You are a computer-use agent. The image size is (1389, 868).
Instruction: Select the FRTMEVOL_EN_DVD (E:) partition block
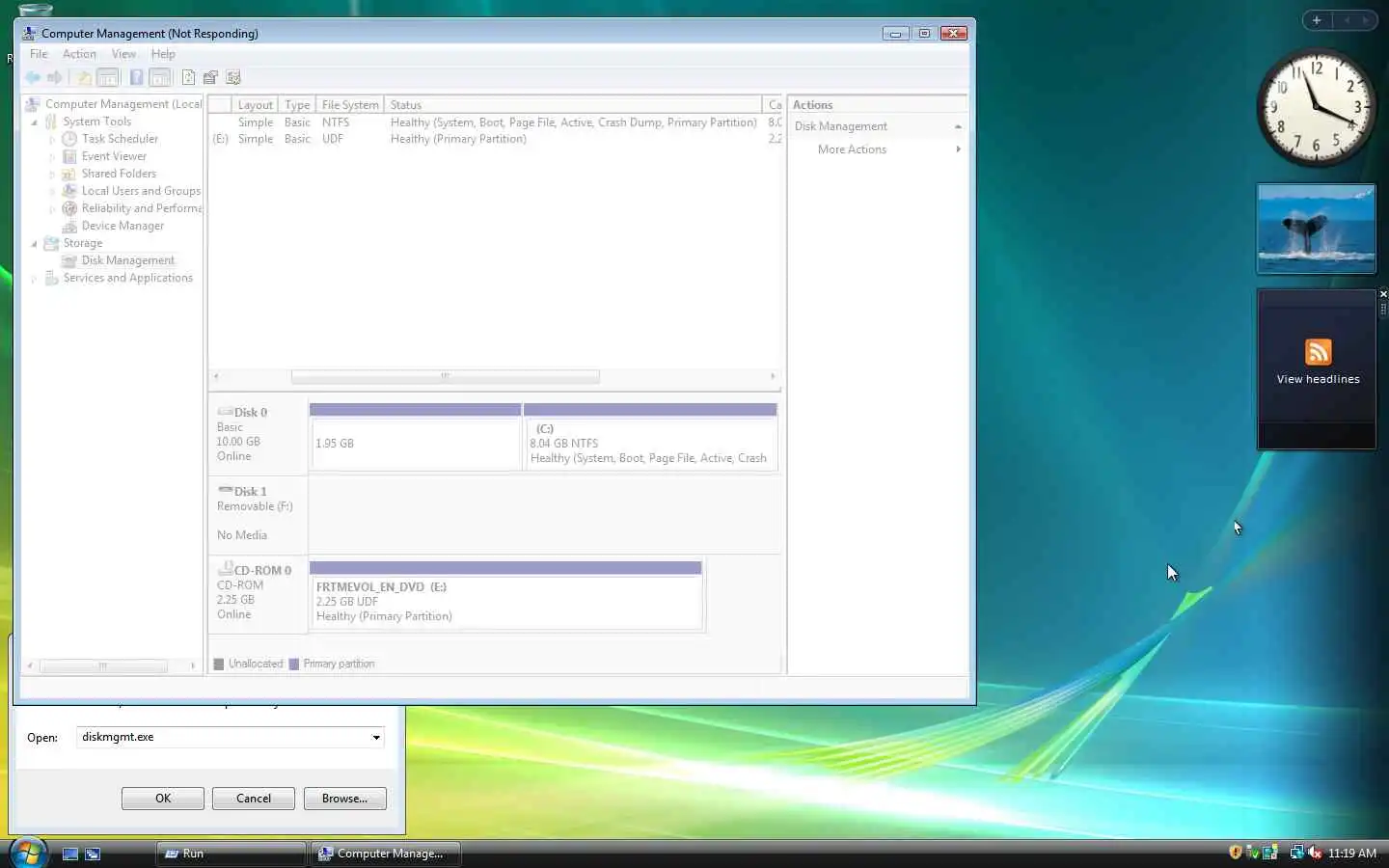[x=505, y=595]
